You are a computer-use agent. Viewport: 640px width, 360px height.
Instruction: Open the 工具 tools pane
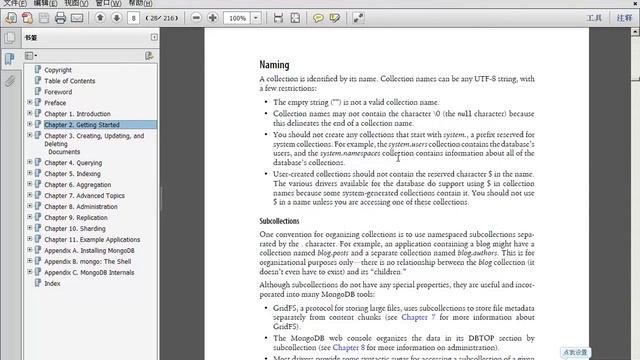594,18
